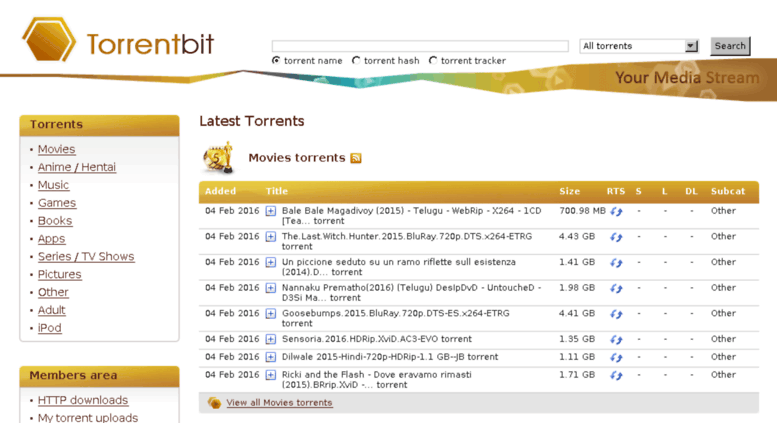Expand details for Dilwale 2015 torrent
Viewport: 777px width, 423px height.
[x=271, y=357]
